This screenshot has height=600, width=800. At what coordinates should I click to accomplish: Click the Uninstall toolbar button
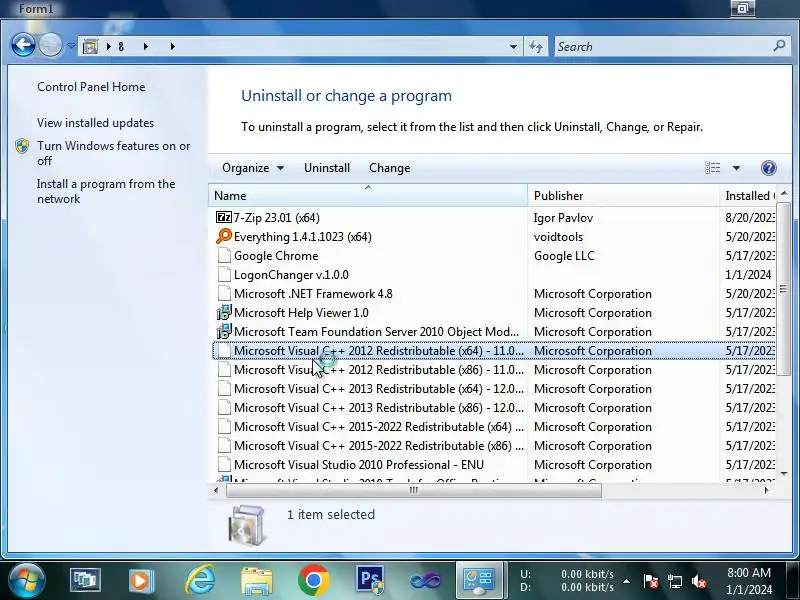pos(327,168)
